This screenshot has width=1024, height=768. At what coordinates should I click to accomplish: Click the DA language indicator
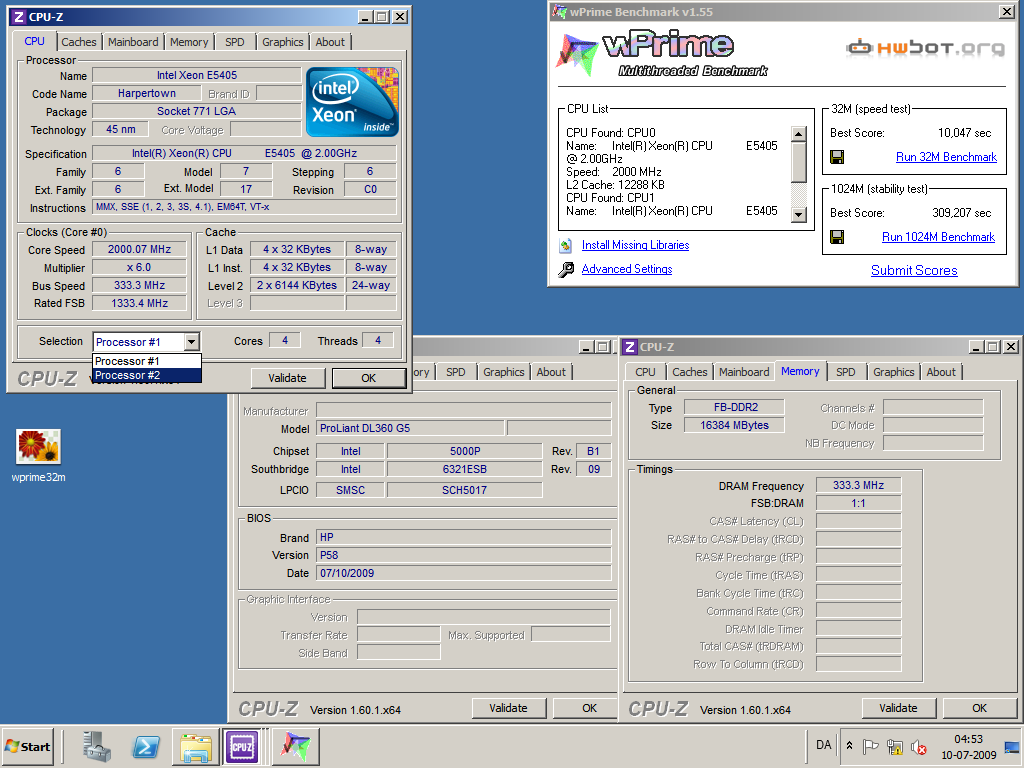click(824, 745)
